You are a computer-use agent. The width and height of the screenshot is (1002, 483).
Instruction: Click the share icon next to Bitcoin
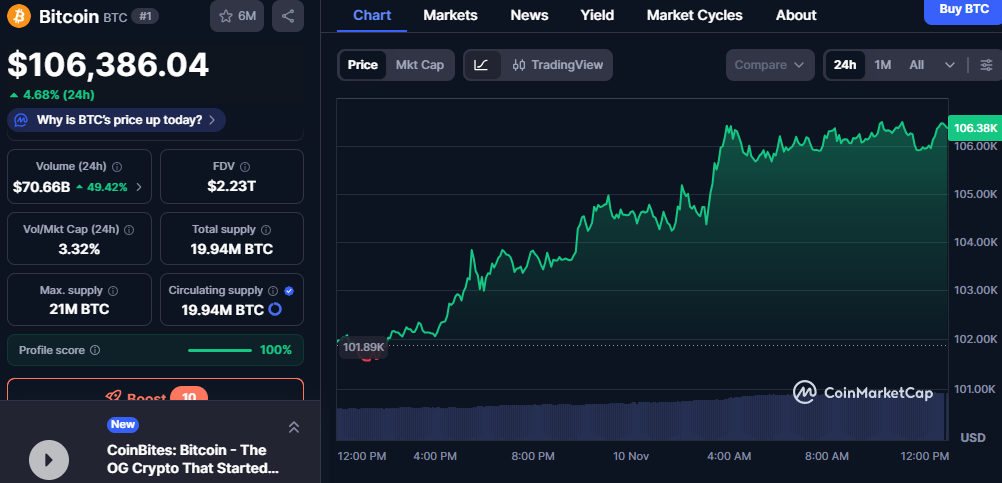(x=288, y=16)
